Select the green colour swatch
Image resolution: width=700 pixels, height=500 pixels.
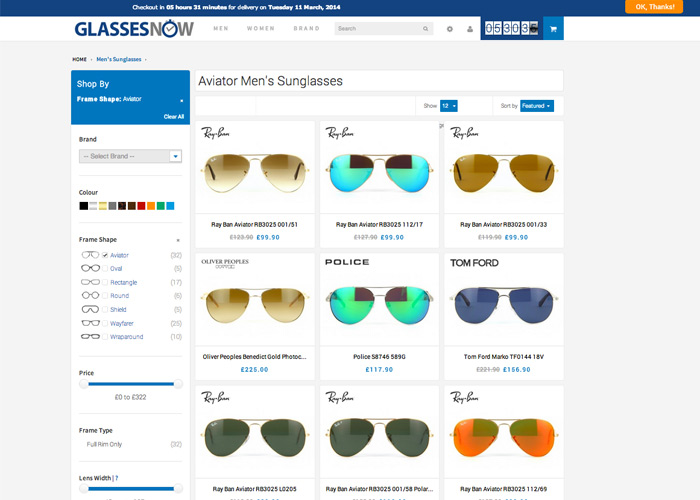[161, 206]
